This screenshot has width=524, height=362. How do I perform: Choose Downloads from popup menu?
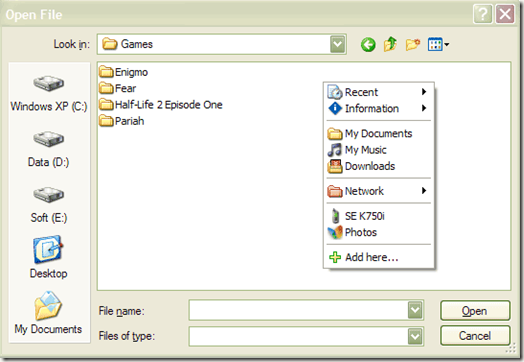click(379, 166)
